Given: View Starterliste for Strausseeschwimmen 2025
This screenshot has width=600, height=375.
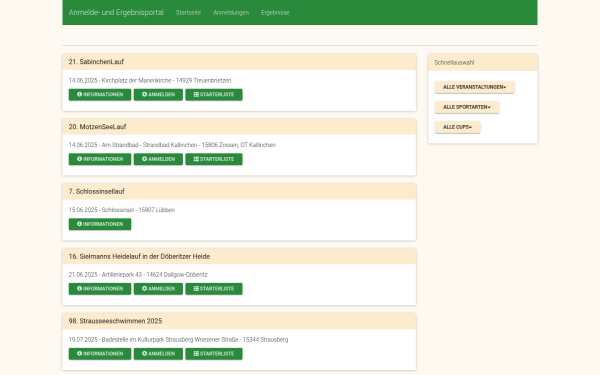Looking at the screenshot, I should tap(214, 354).
